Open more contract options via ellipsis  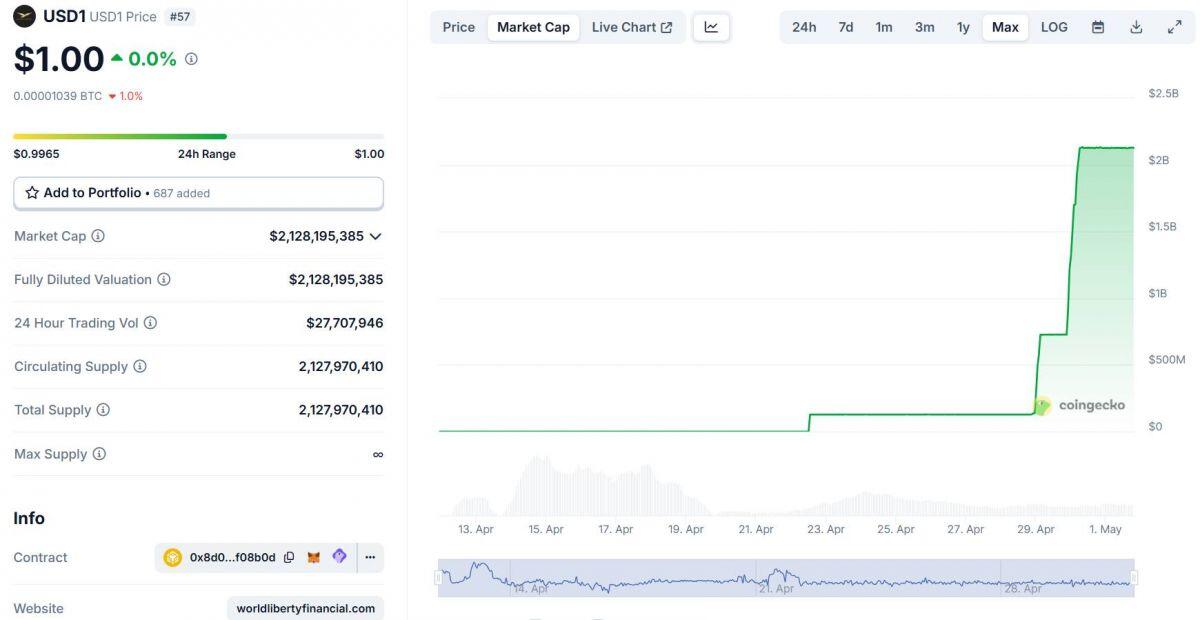(x=369, y=557)
